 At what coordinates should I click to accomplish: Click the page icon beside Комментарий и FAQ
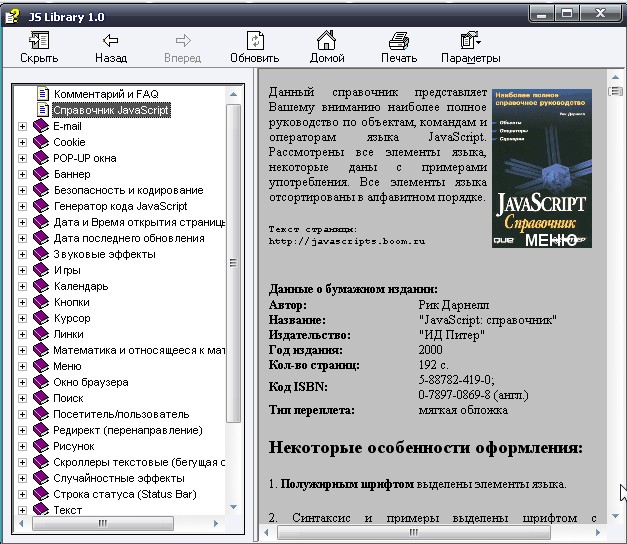(43, 94)
